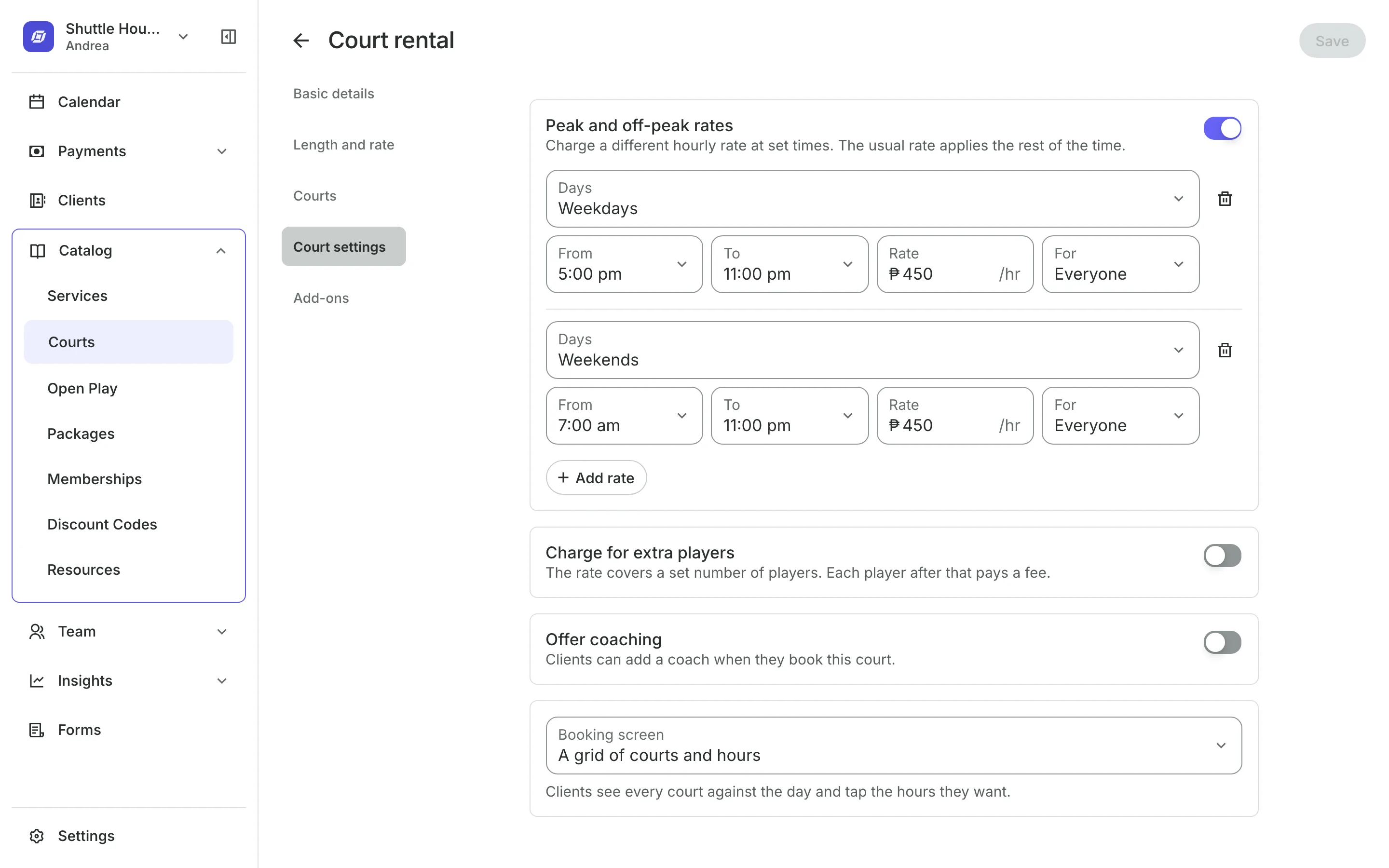Delete the Weekends rate with trash icon
The width and height of the screenshot is (1389, 868).
click(x=1225, y=350)
